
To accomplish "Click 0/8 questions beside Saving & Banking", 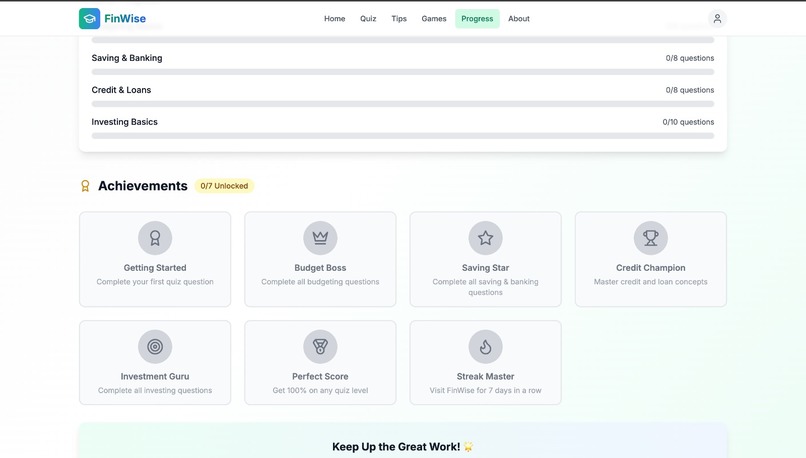I will click(x=690, y=58).
